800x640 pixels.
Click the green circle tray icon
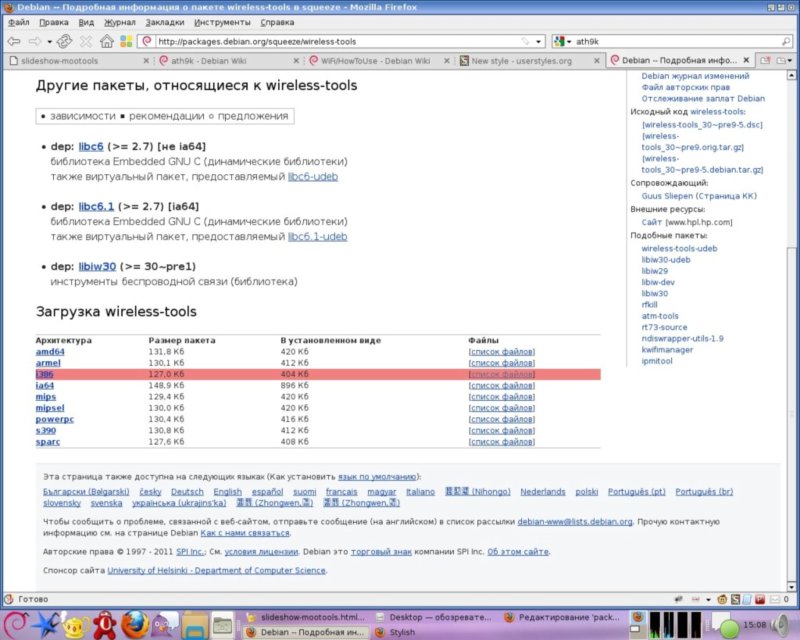tap(729, 627)
